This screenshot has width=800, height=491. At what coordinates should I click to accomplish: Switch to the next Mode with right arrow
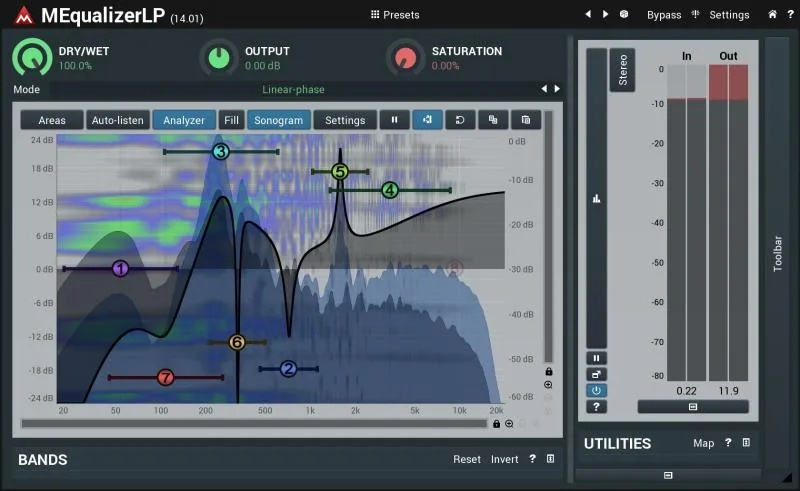557,89
